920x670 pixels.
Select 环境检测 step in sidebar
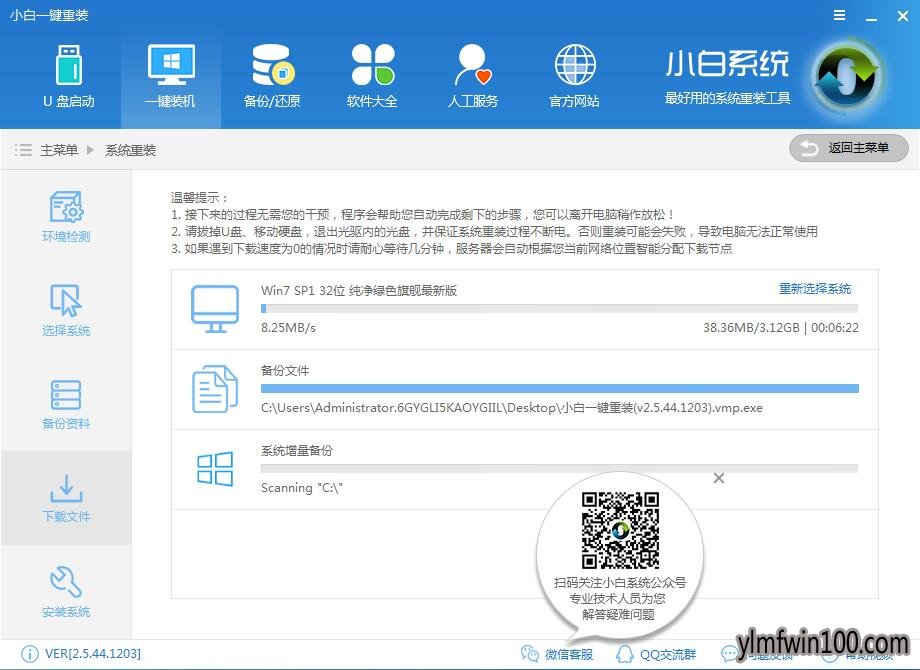(x=66, y=216)
